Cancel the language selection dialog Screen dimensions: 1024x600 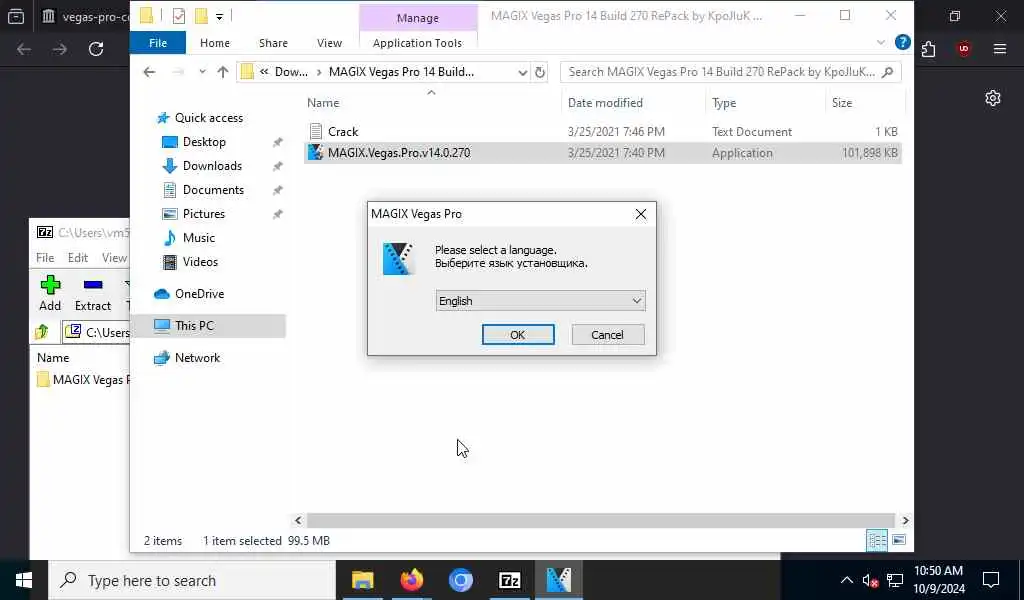pyautogui.click(x=607, y=335)
